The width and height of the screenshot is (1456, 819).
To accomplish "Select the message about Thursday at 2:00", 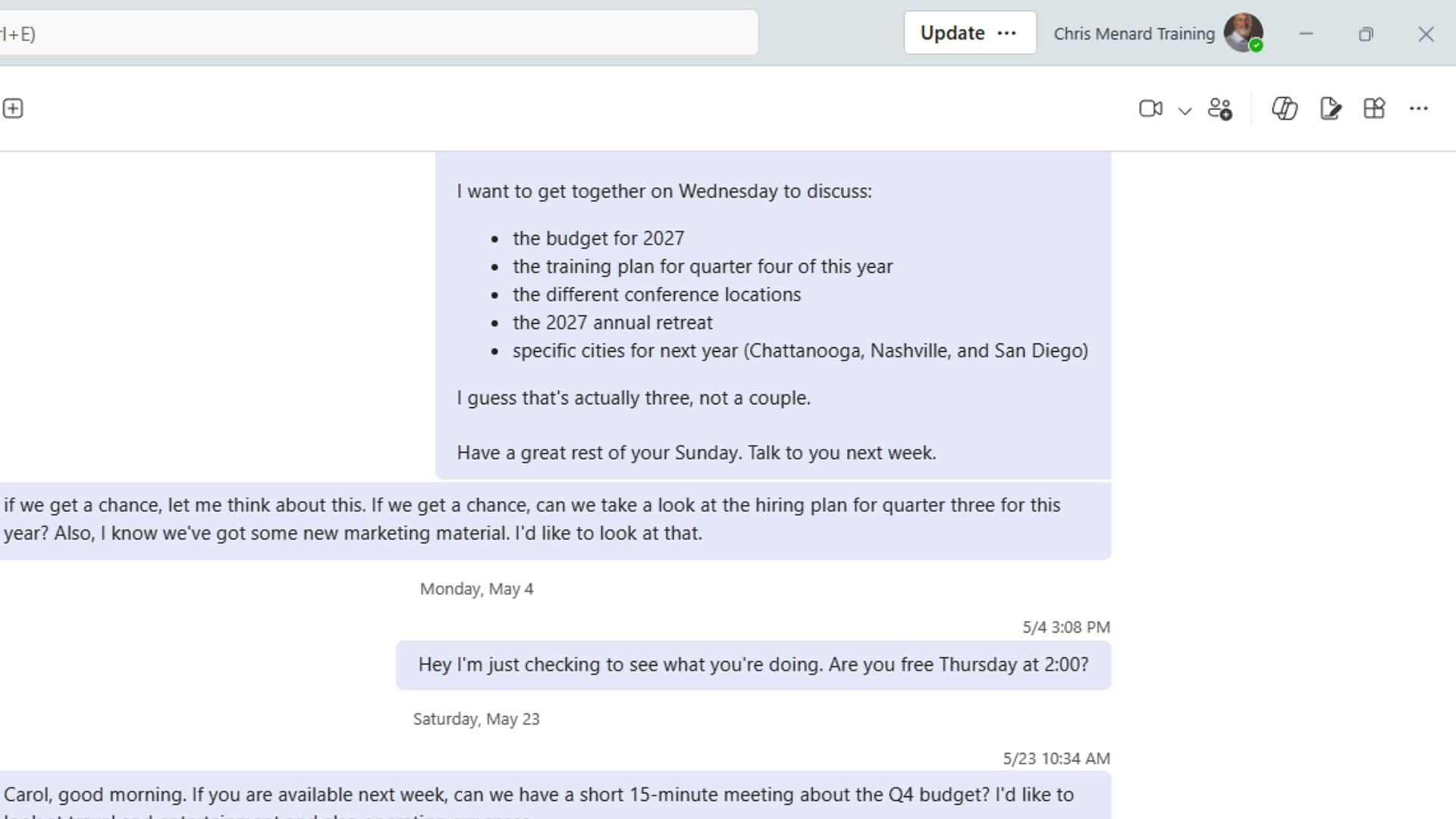I will coord(753,665).
